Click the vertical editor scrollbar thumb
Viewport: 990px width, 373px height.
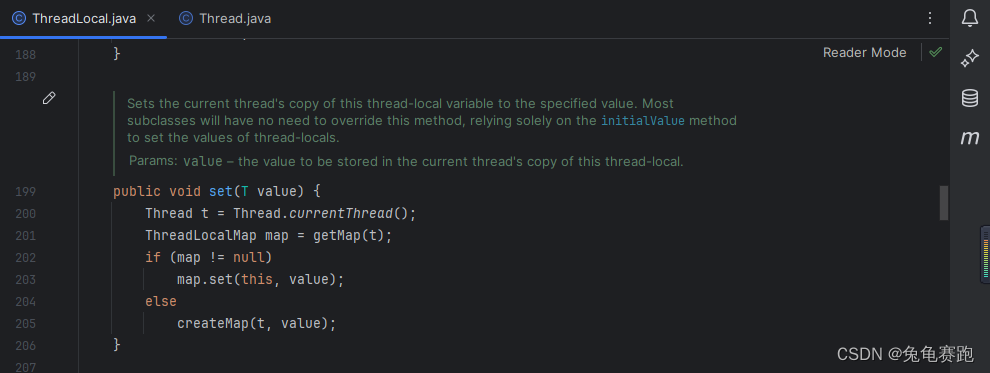[x=944, y=203]
